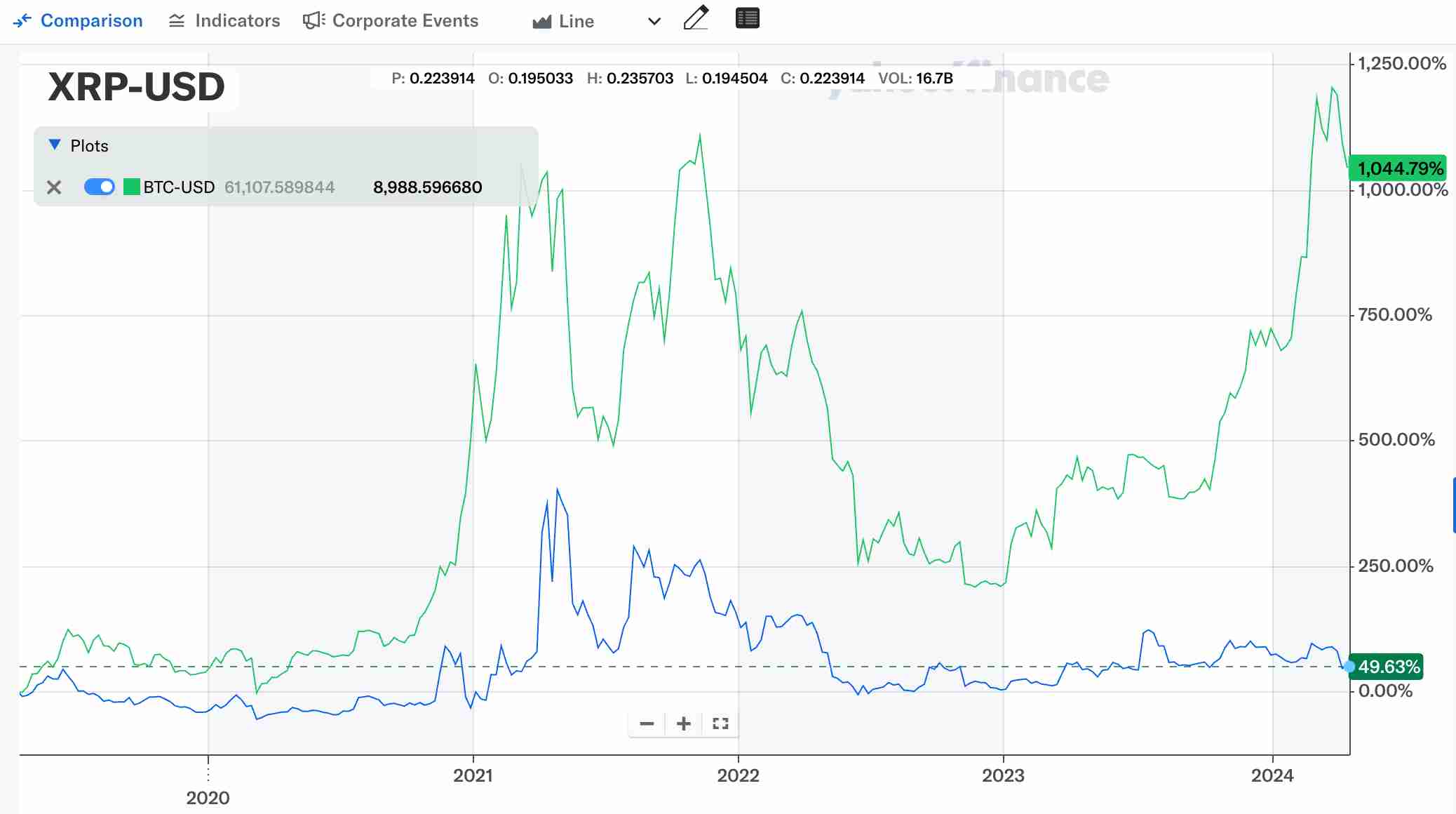The height and width of the screenshot is (814, 1456).
Task: Open the Indicators menu
Action: [x=237, y=21]
